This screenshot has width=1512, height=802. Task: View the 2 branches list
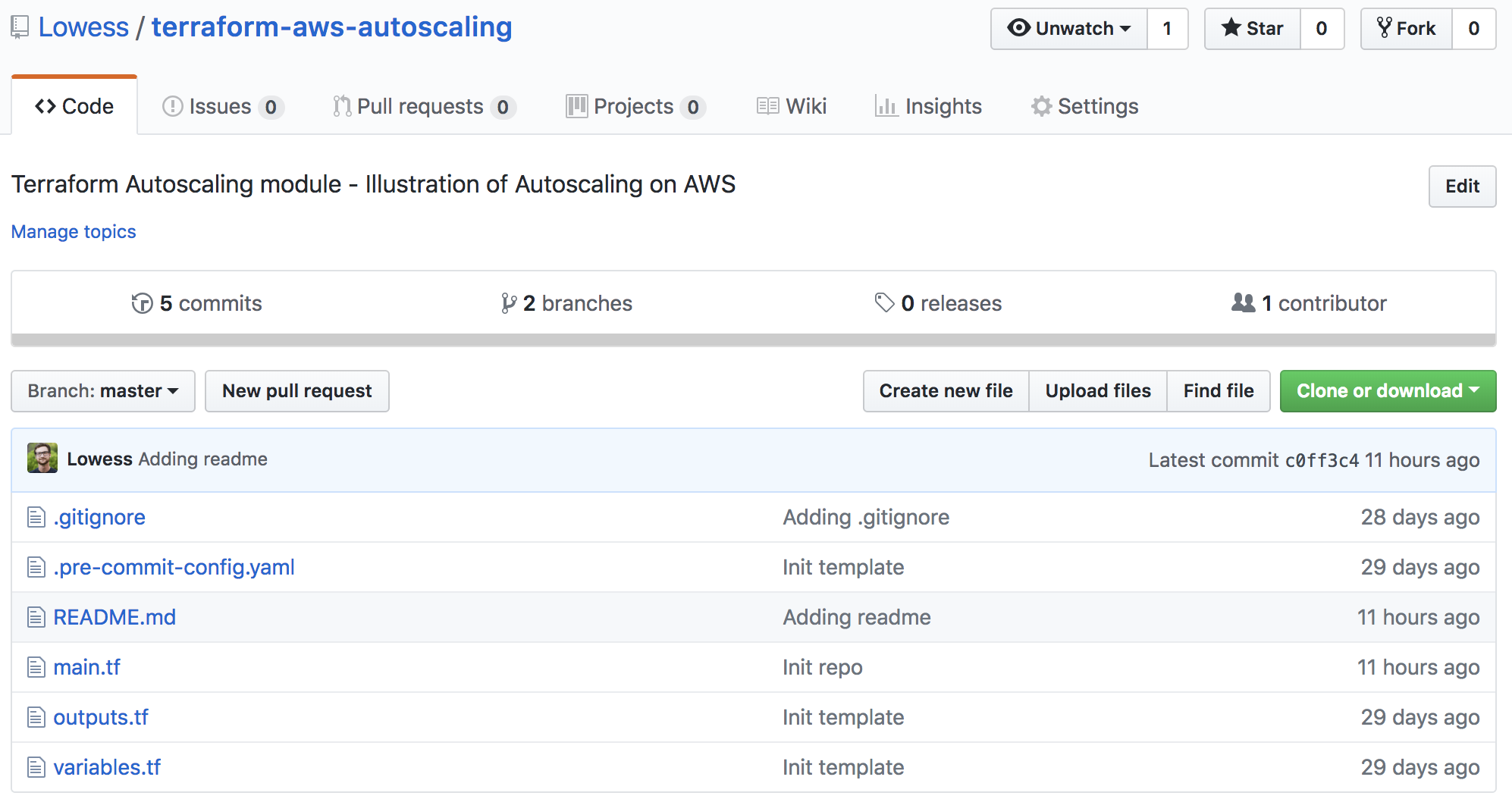click(x=567, y=303)
